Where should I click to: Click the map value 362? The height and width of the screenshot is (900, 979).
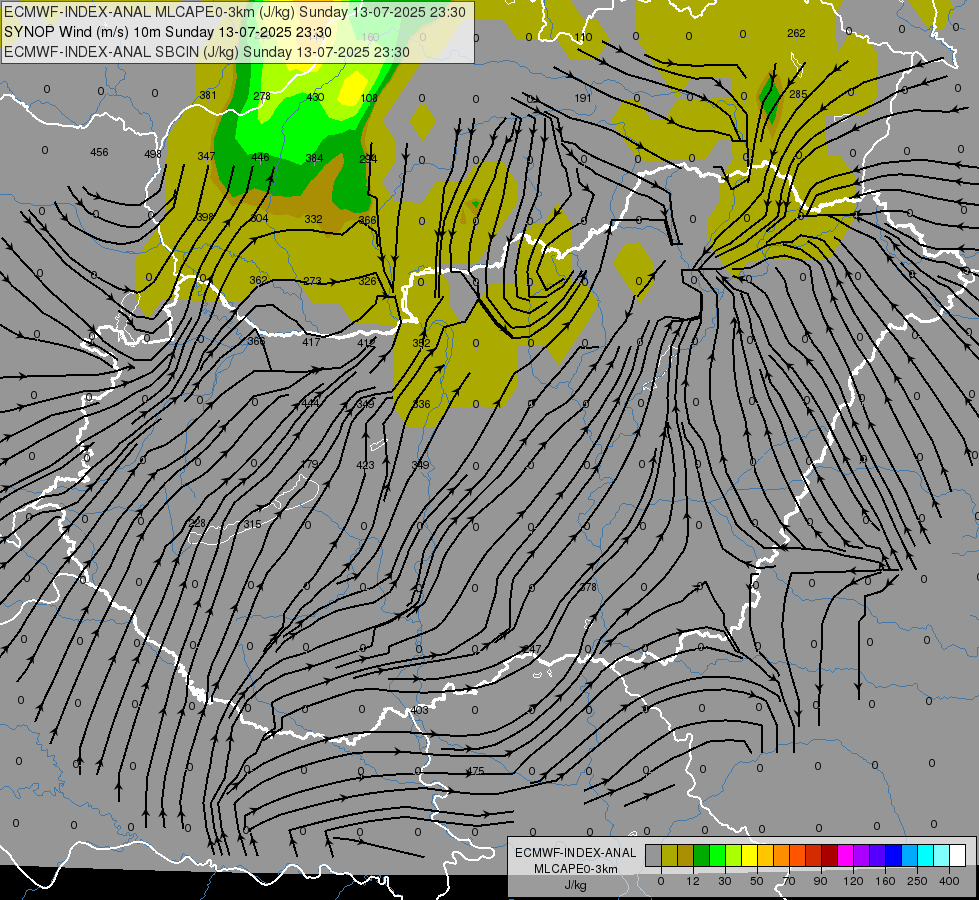pyautogui.click(x=258, y=280)
